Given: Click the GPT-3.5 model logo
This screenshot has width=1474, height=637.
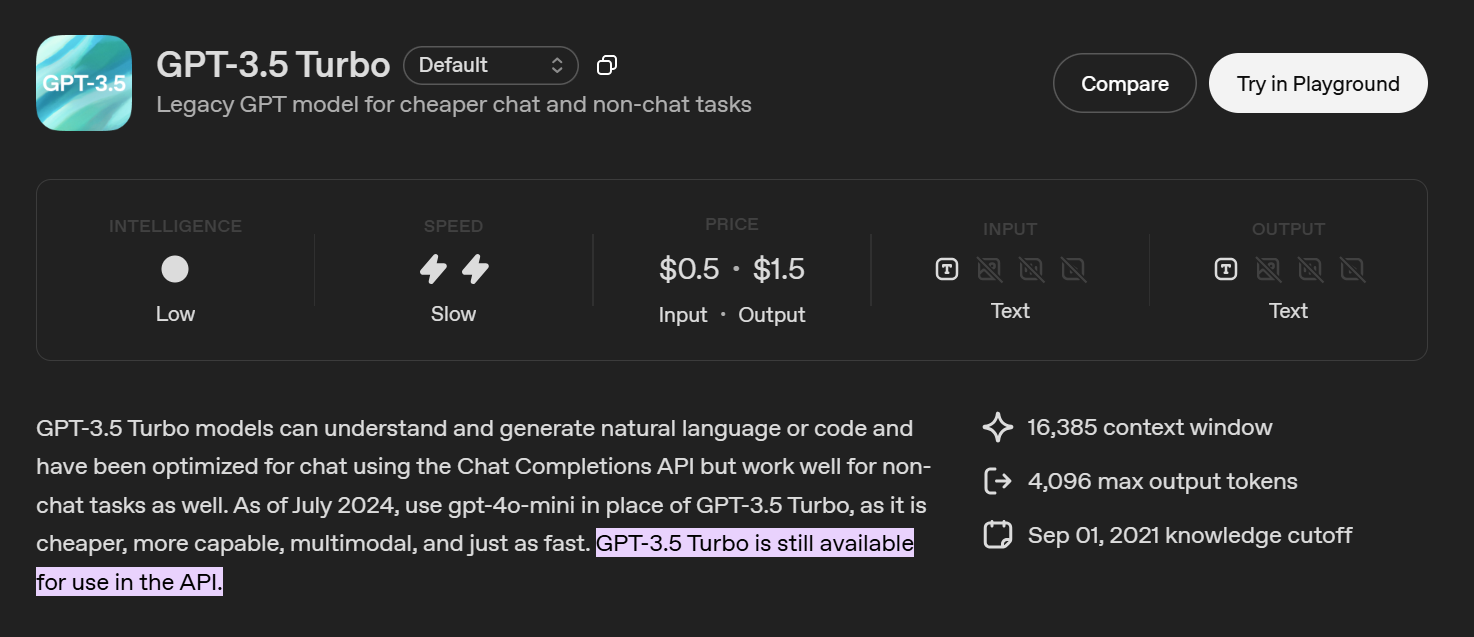Looking at the screenshot, I should click(83, 83).
